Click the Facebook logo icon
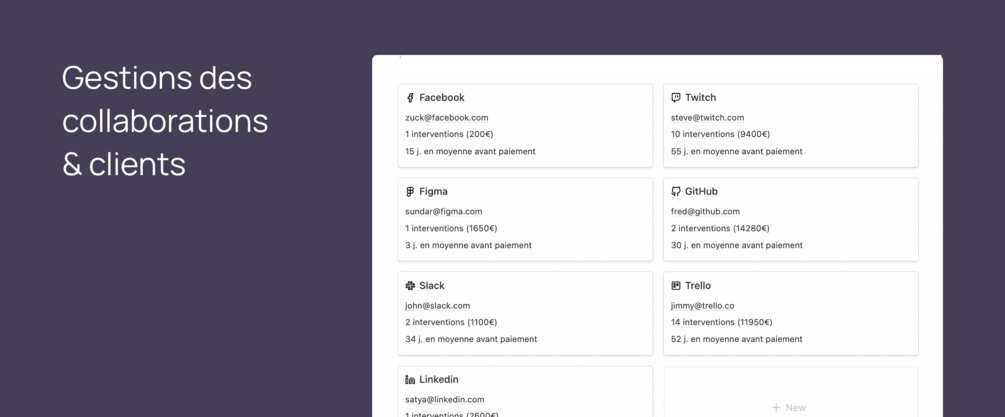Screen dimensions: 1005x417 [410, 98]
